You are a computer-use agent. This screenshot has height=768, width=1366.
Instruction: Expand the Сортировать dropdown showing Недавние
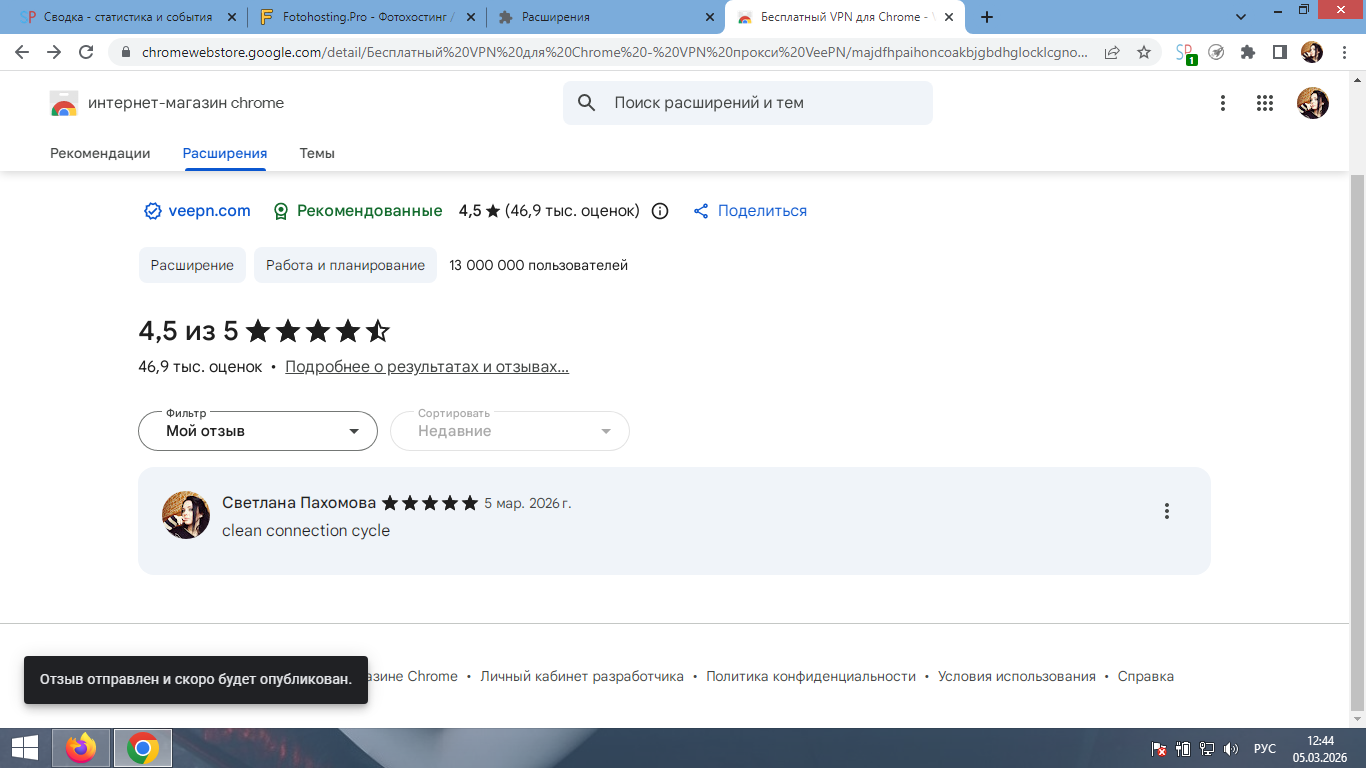(510, 431)
